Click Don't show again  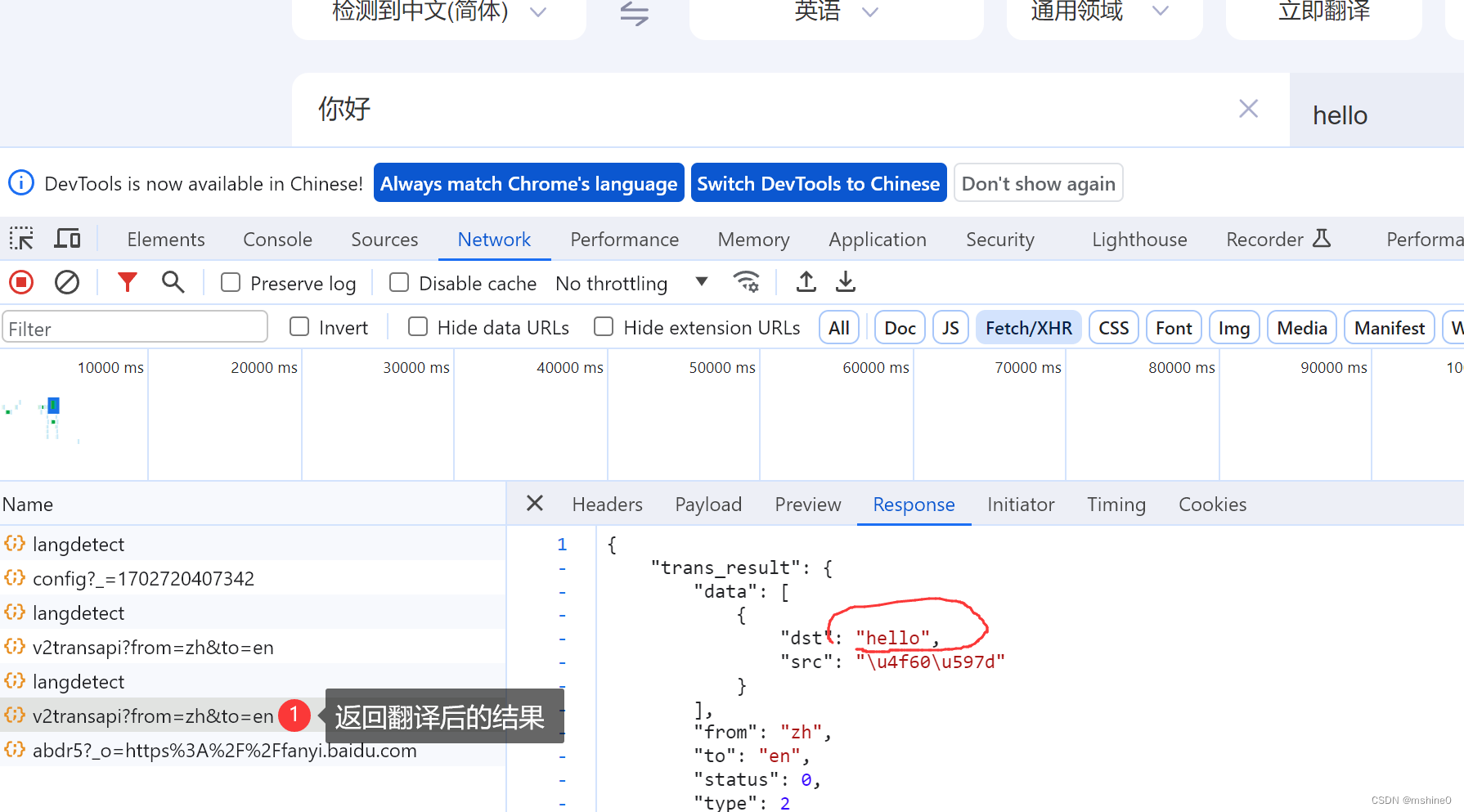[1038, 182]
